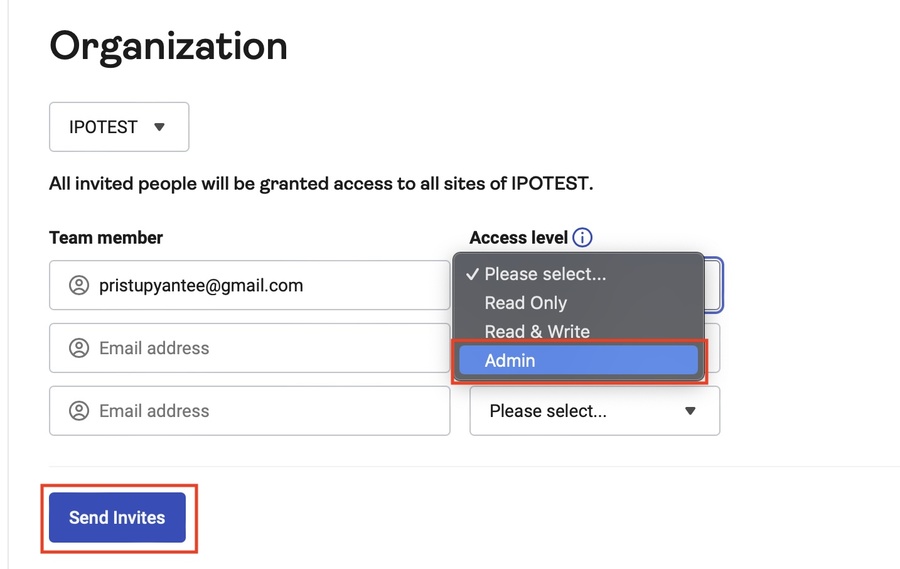
Task: Click the info icon next to Access level
Action: pyautogui.click(x=582, y=238)
